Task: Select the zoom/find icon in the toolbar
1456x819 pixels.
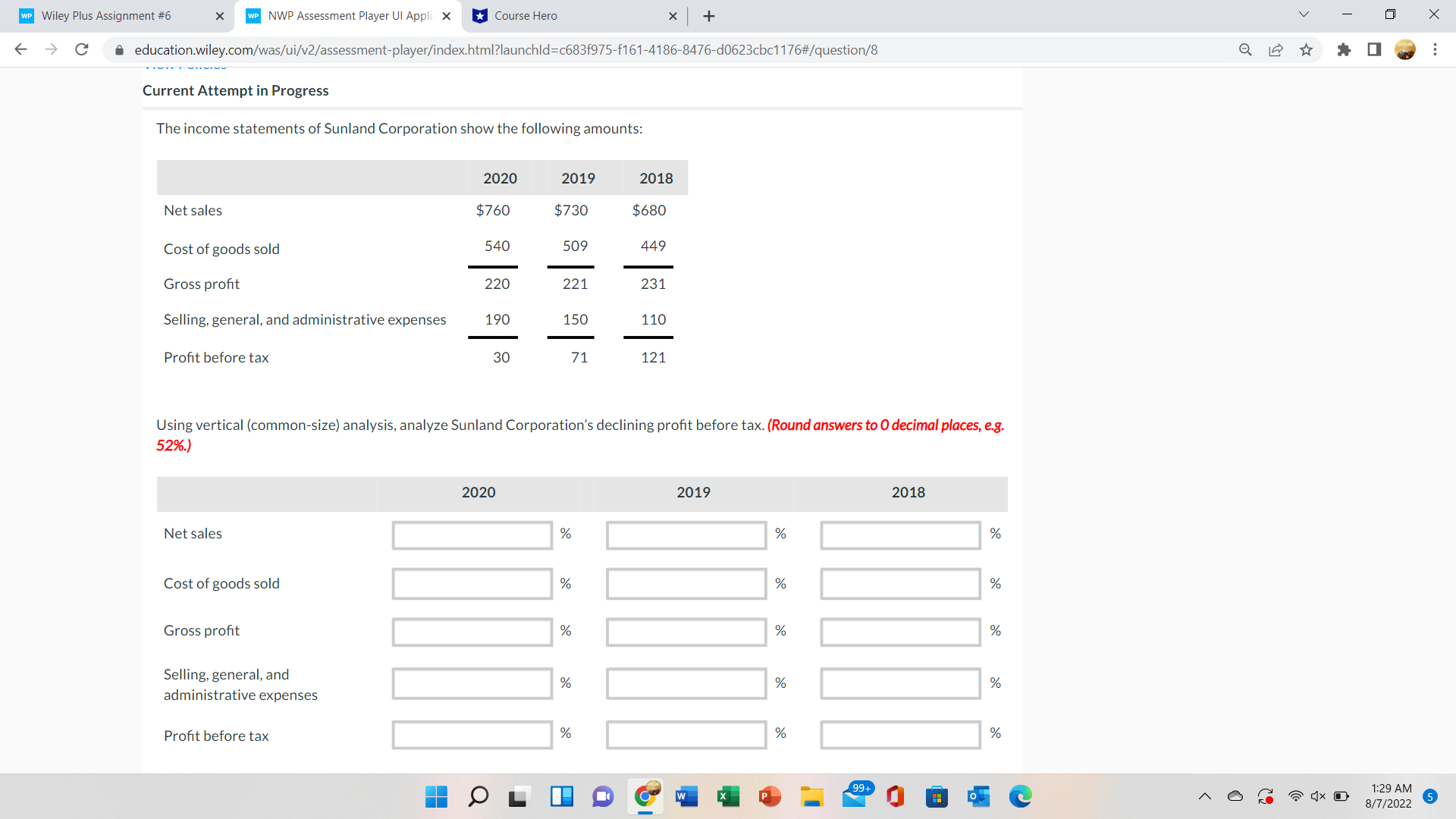Action: [1244, 49]
